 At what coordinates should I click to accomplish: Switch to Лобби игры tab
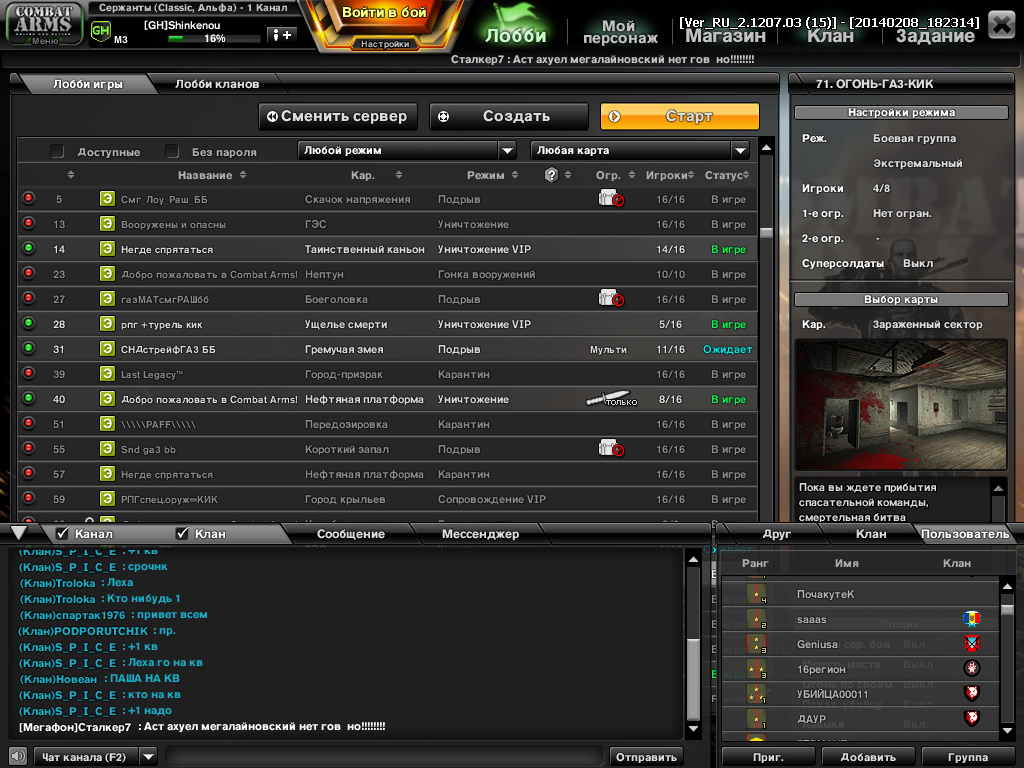(x=88, y=84)
